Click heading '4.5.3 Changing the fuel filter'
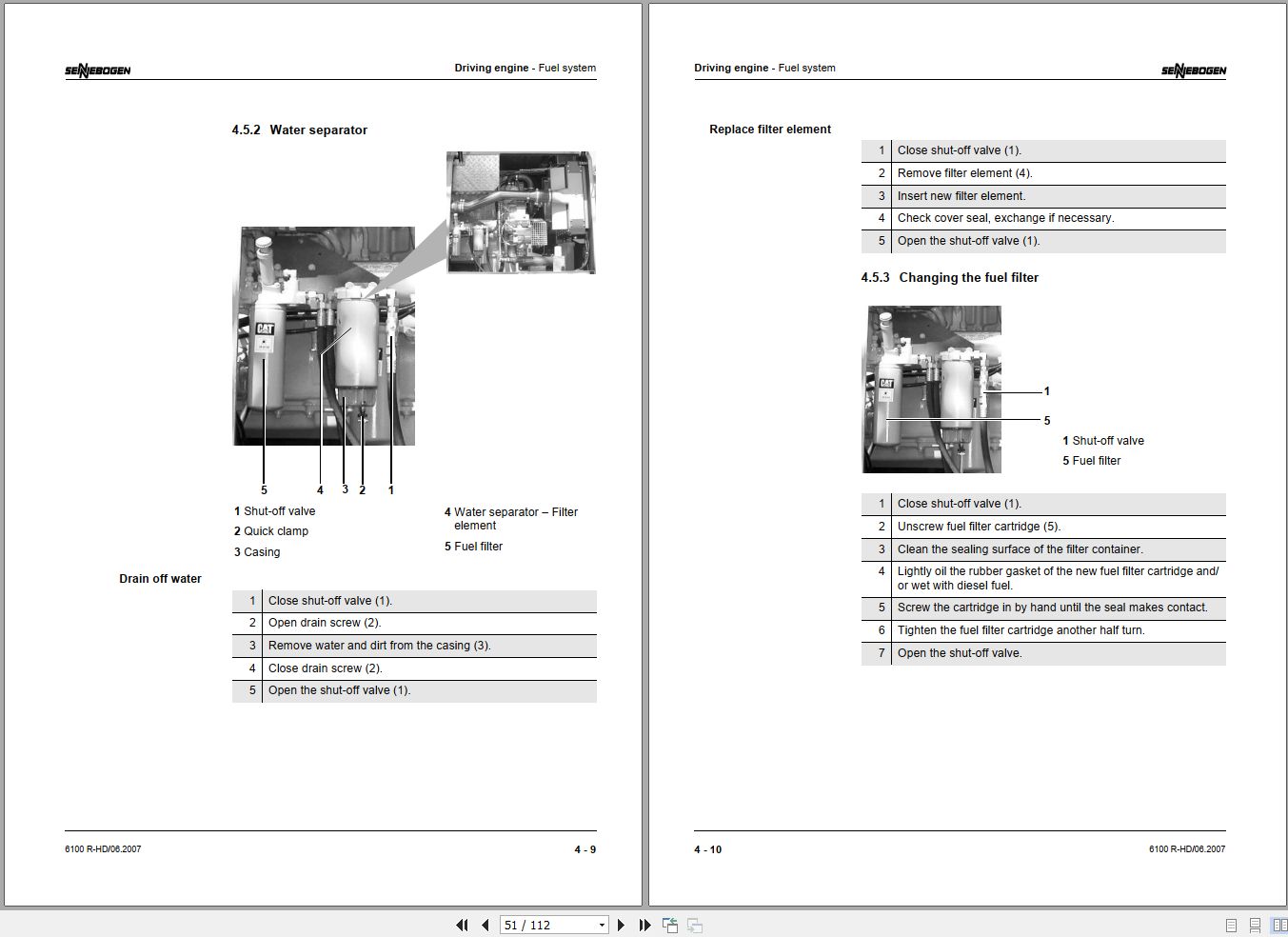 click(x=949, y=277)
